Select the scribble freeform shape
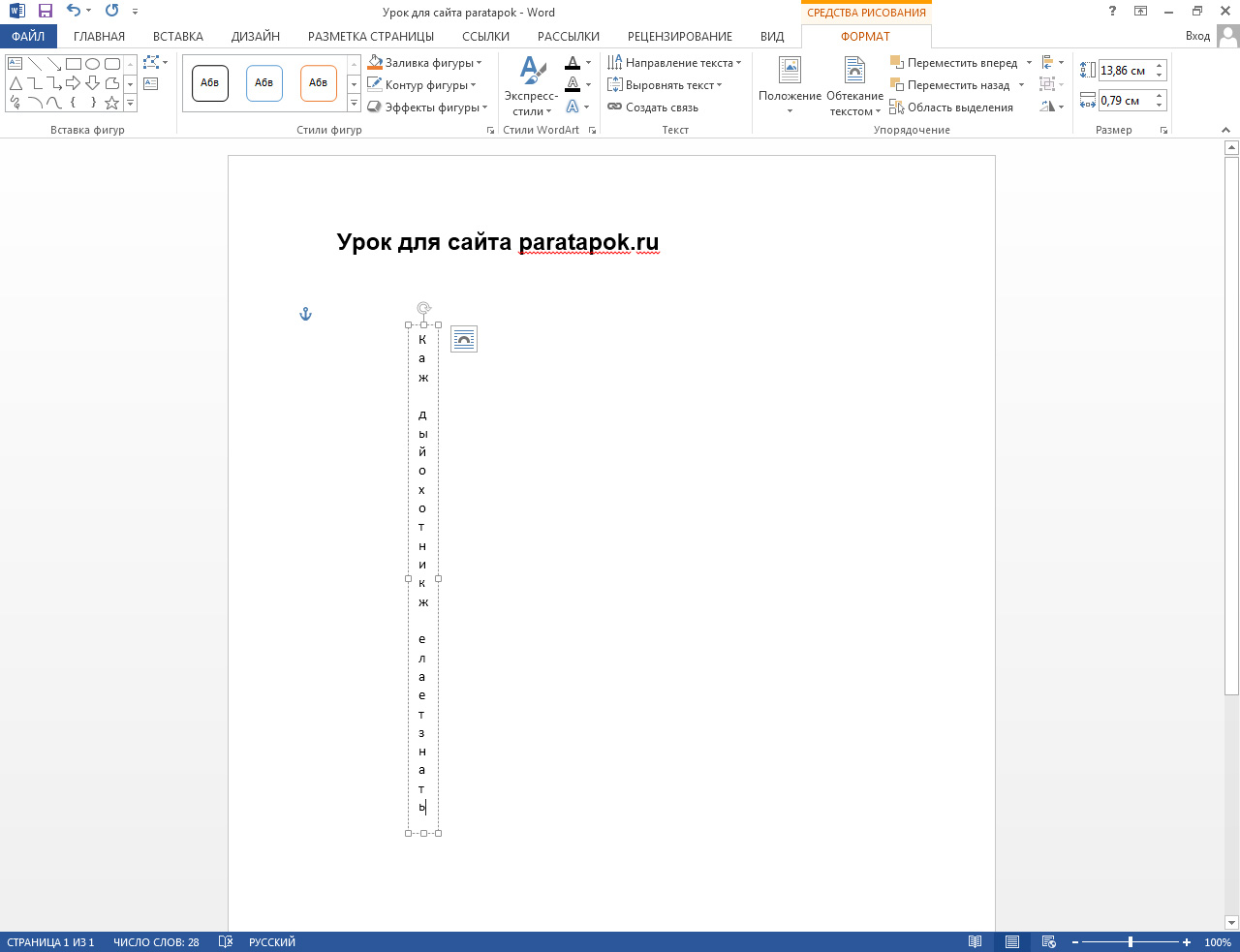Image resolution: width=1240 pixels, height=952 pixels. pyautogui.click(x=15, y=103)
